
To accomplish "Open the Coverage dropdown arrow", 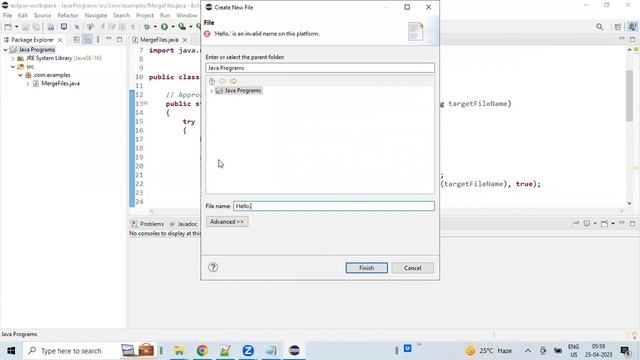I will [x=191, y=27].
